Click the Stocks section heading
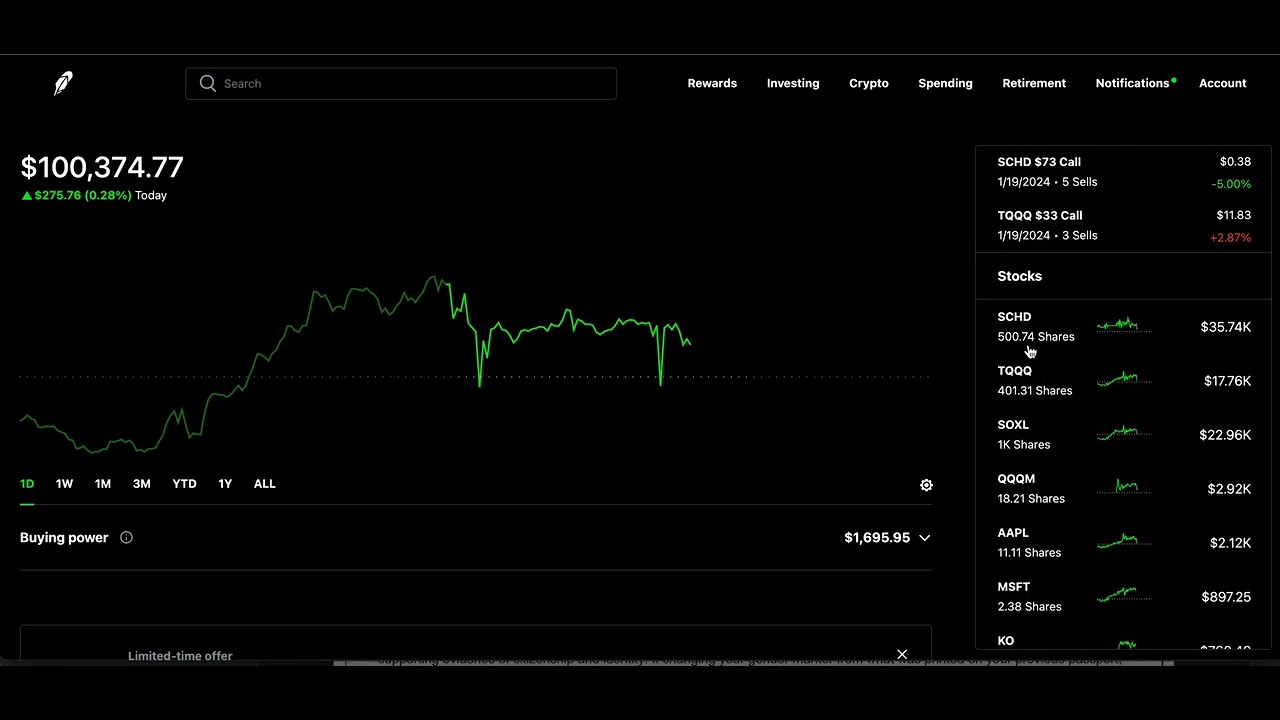This screenshot has height=720, width=1280. click(x=1019, y=276)
